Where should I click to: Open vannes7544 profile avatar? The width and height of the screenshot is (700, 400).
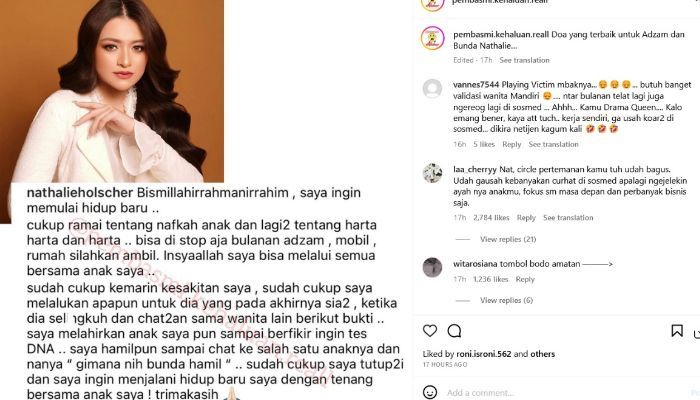433,88
